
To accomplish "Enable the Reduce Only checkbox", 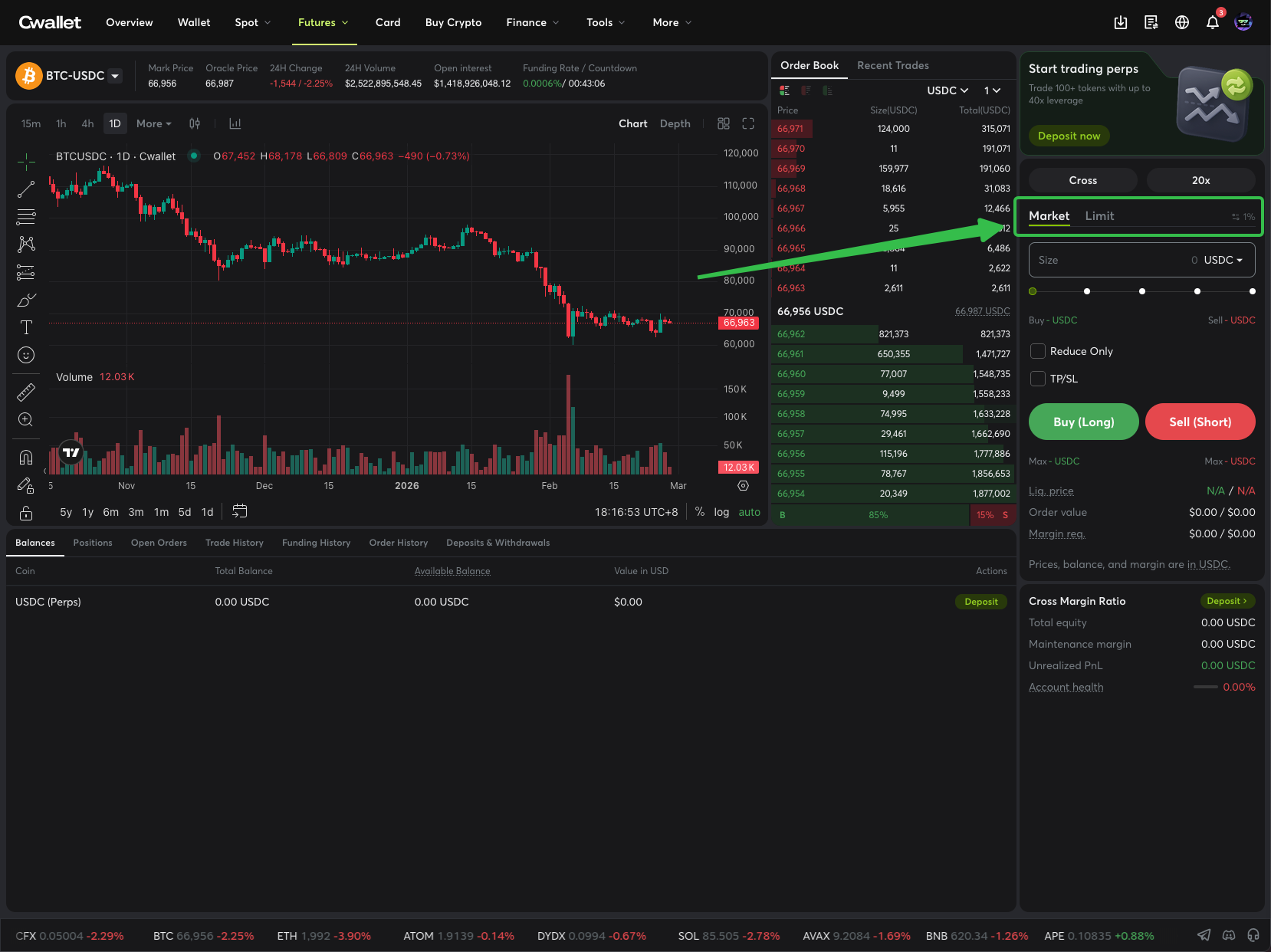I will tap(1038, 351).
